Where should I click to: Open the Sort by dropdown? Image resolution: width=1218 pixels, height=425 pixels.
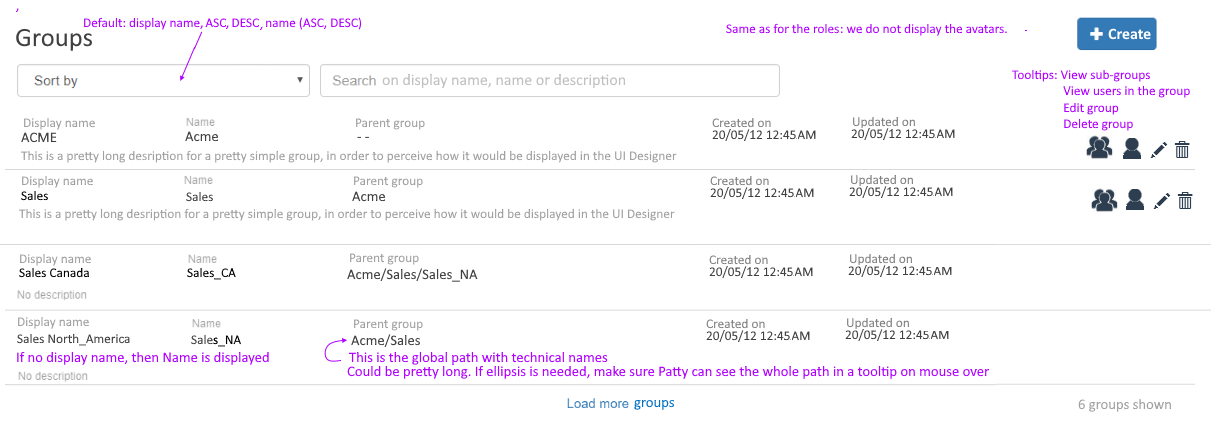[x=163, y=81]
